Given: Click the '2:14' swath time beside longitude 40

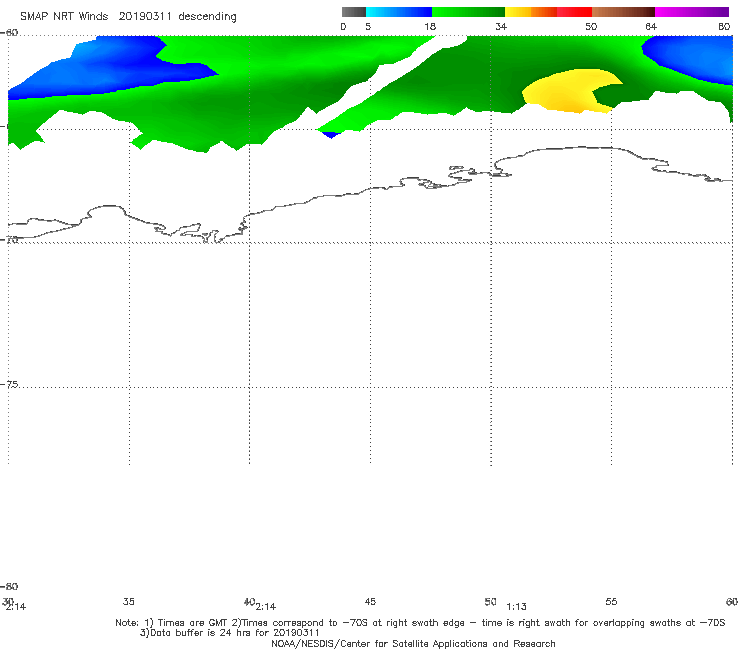Looking at the screenshot, I should [266, 607].
